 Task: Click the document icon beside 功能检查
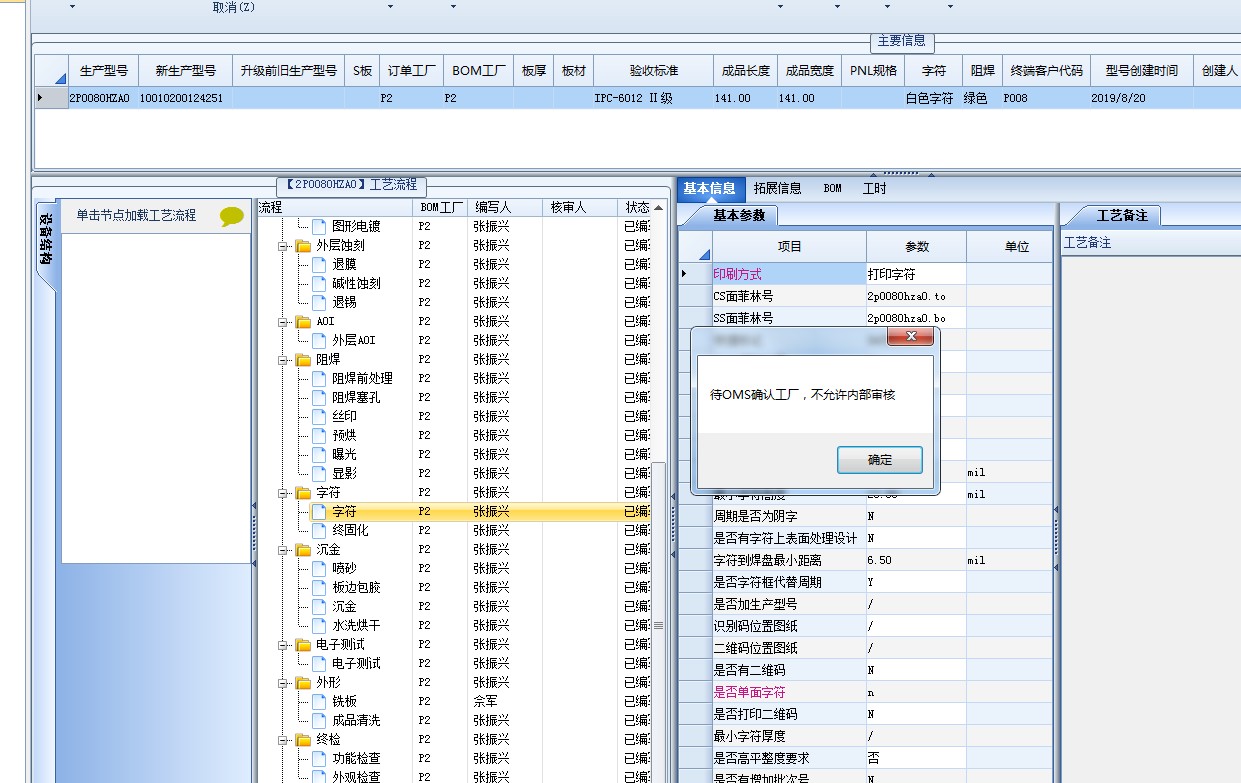click(x=319, y=758)
